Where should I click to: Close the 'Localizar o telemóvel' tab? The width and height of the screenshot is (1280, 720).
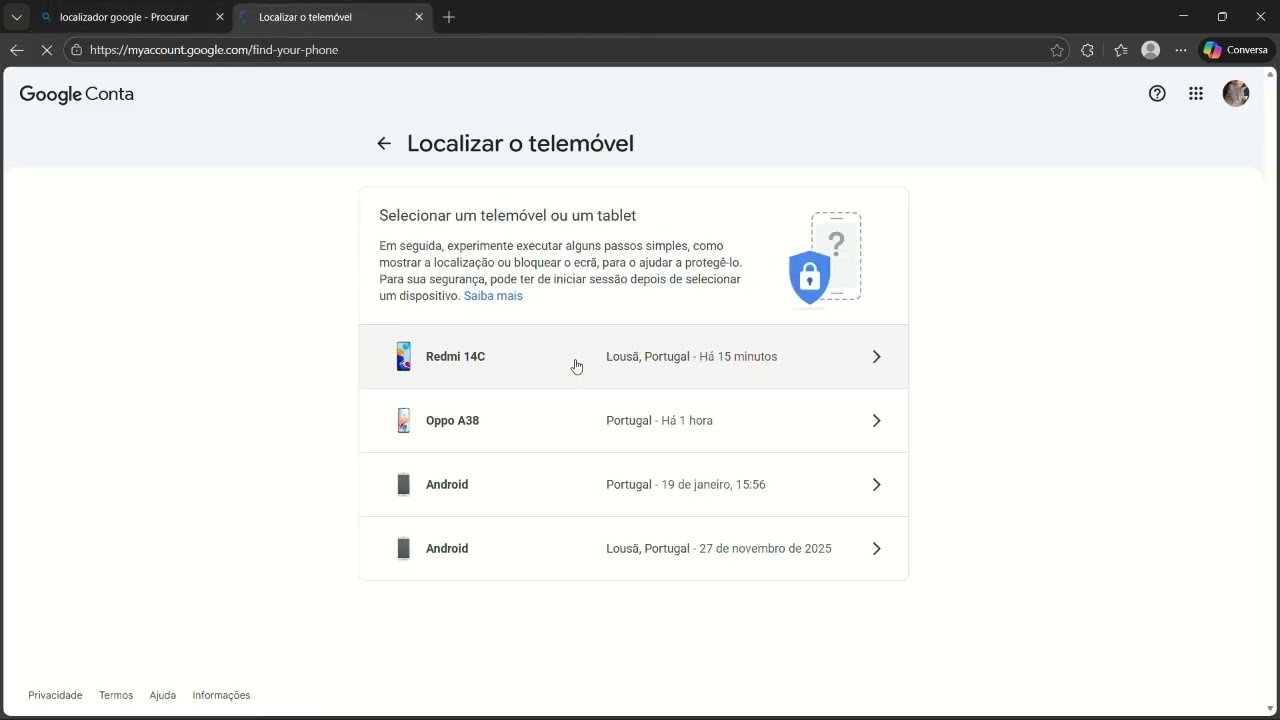(x=419, y=17)
